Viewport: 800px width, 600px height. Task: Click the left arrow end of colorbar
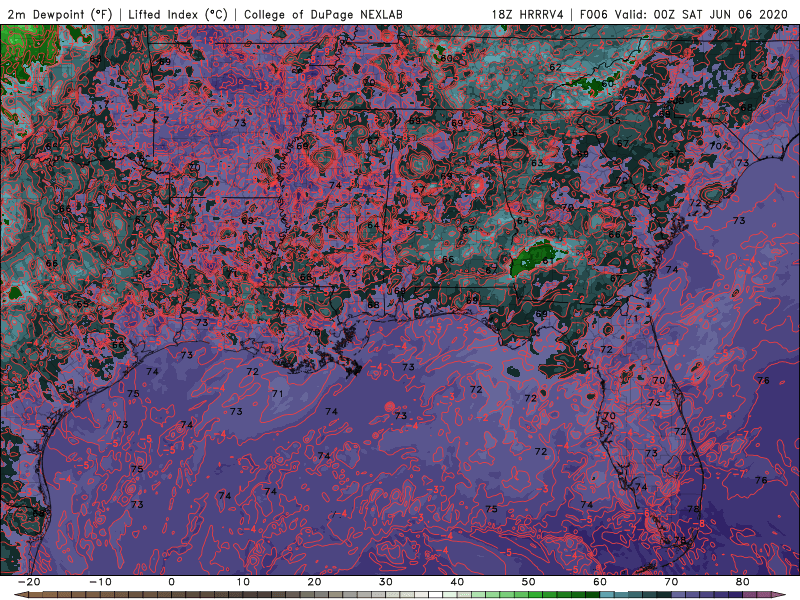tap(20, 595)
